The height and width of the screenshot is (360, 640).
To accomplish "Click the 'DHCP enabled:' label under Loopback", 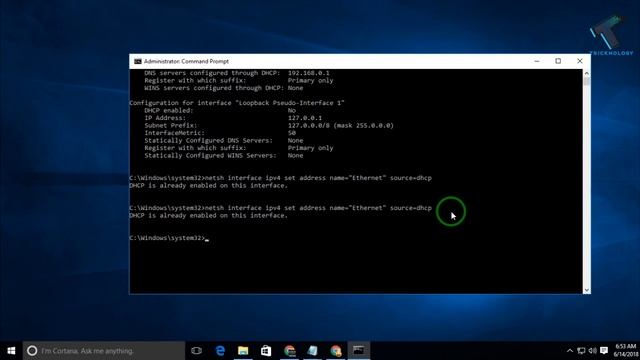I will click(x=169, y=110).
